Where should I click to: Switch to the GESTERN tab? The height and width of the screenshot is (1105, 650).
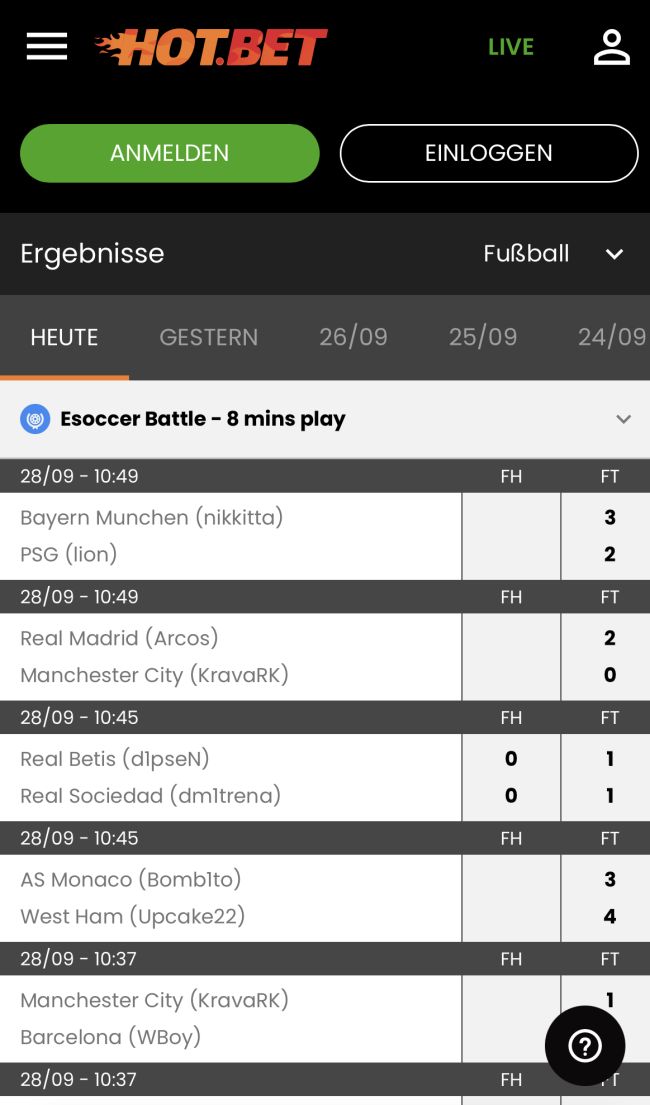(x=208, y=337)
